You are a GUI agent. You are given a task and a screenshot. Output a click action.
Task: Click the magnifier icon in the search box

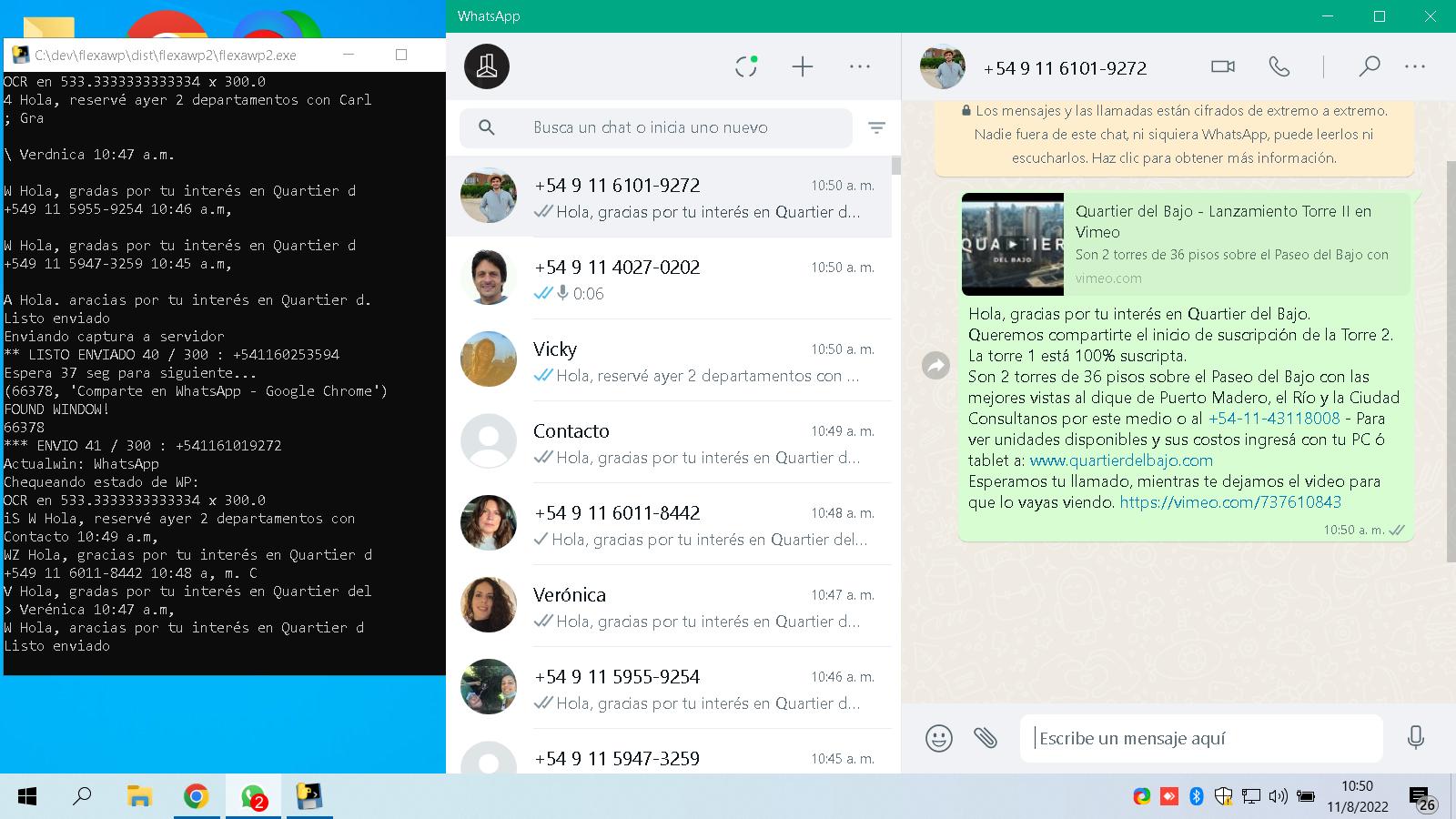487,128
